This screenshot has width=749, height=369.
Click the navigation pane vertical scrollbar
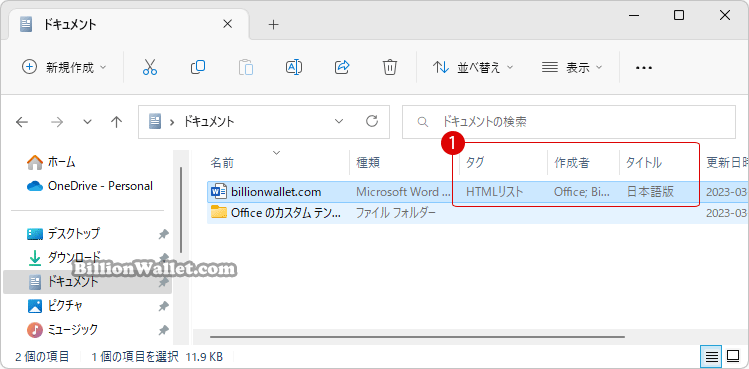[x=181, y=210]
